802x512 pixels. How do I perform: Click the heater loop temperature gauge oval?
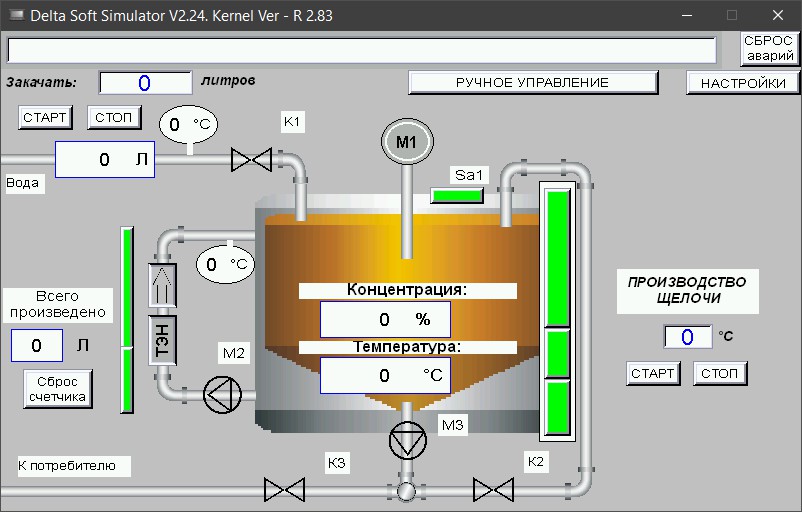point(225,264)
